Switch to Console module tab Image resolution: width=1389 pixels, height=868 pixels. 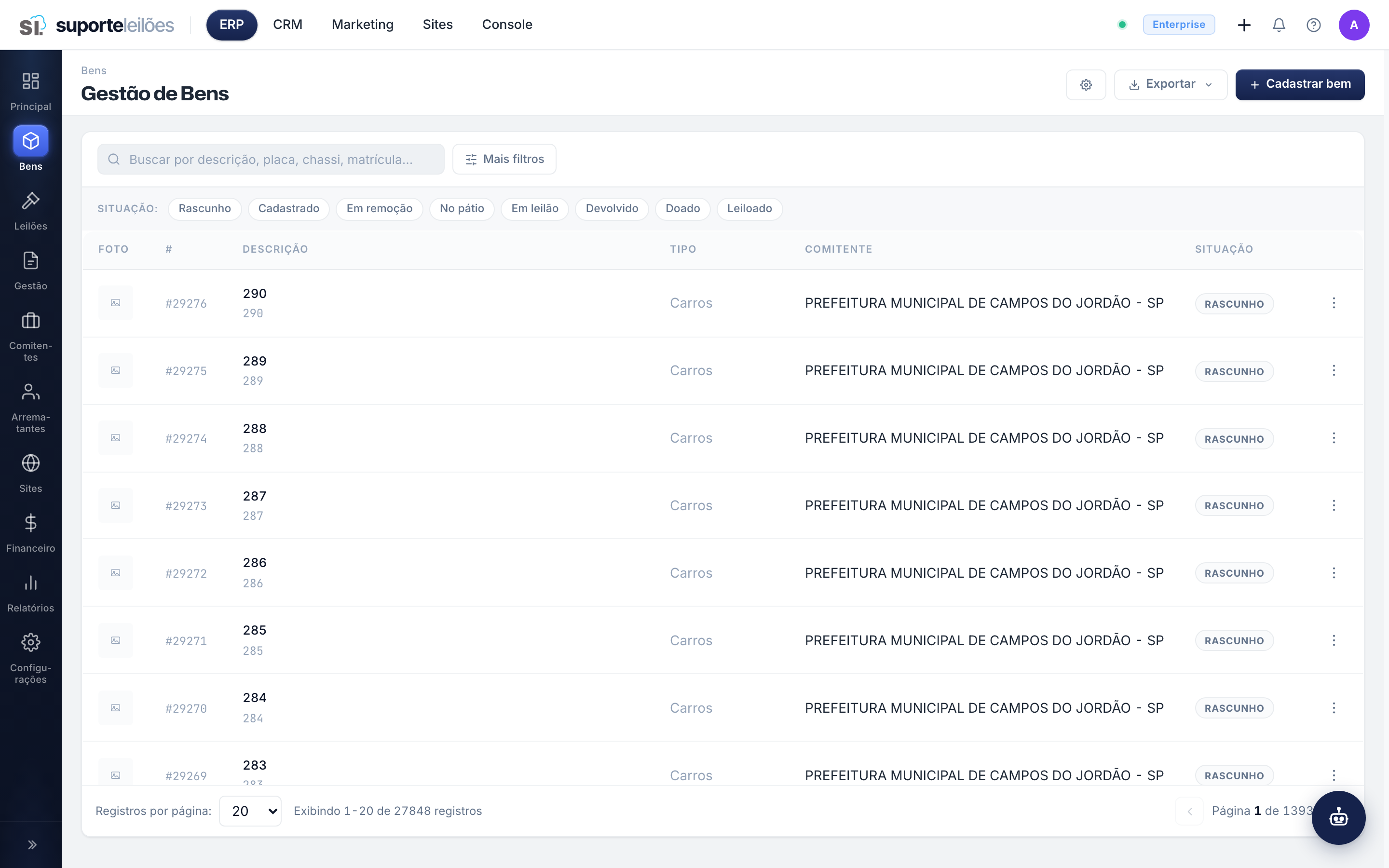tap(507, 25)
